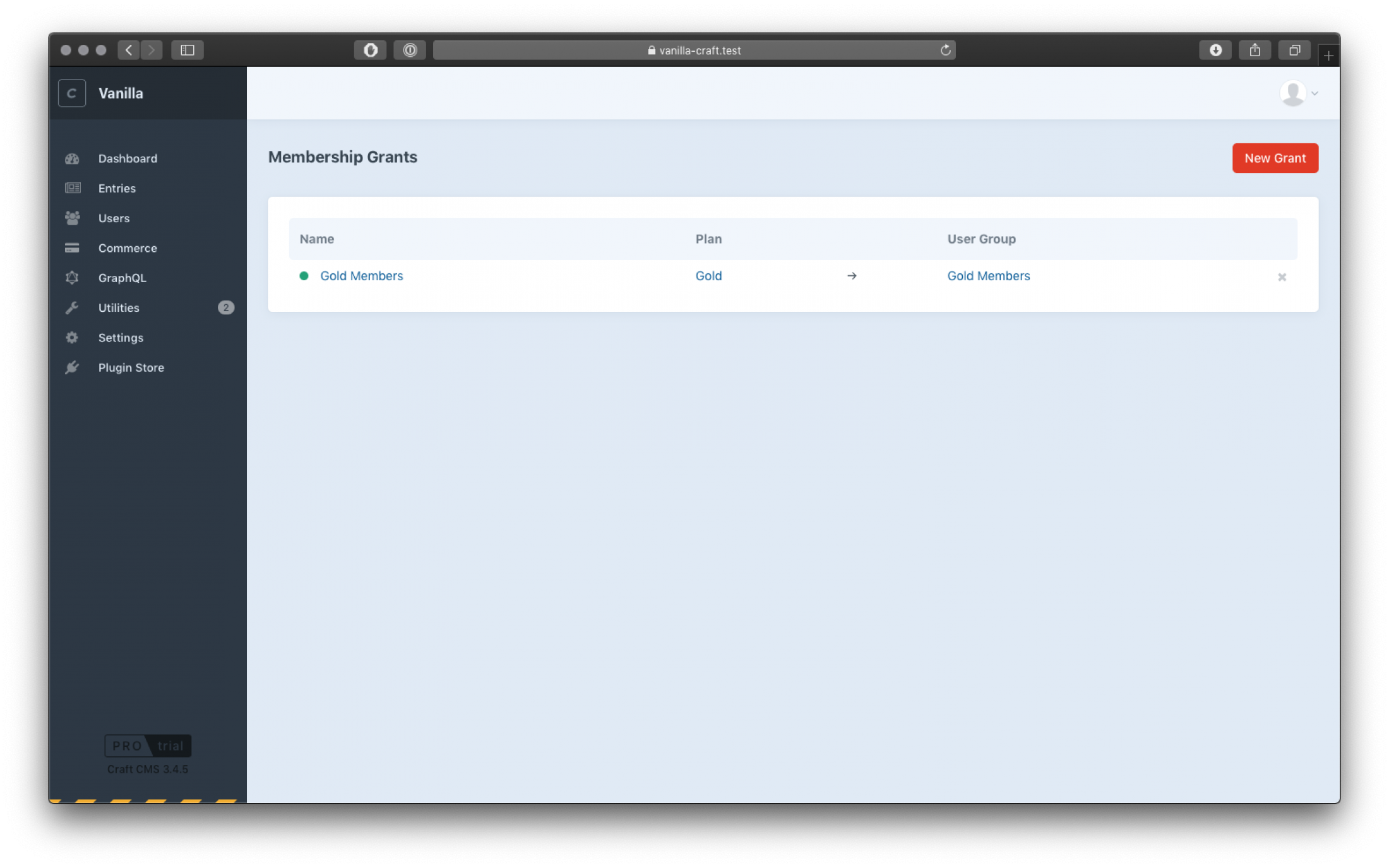Click the GraphQL logo icon

tap(72, 278)
